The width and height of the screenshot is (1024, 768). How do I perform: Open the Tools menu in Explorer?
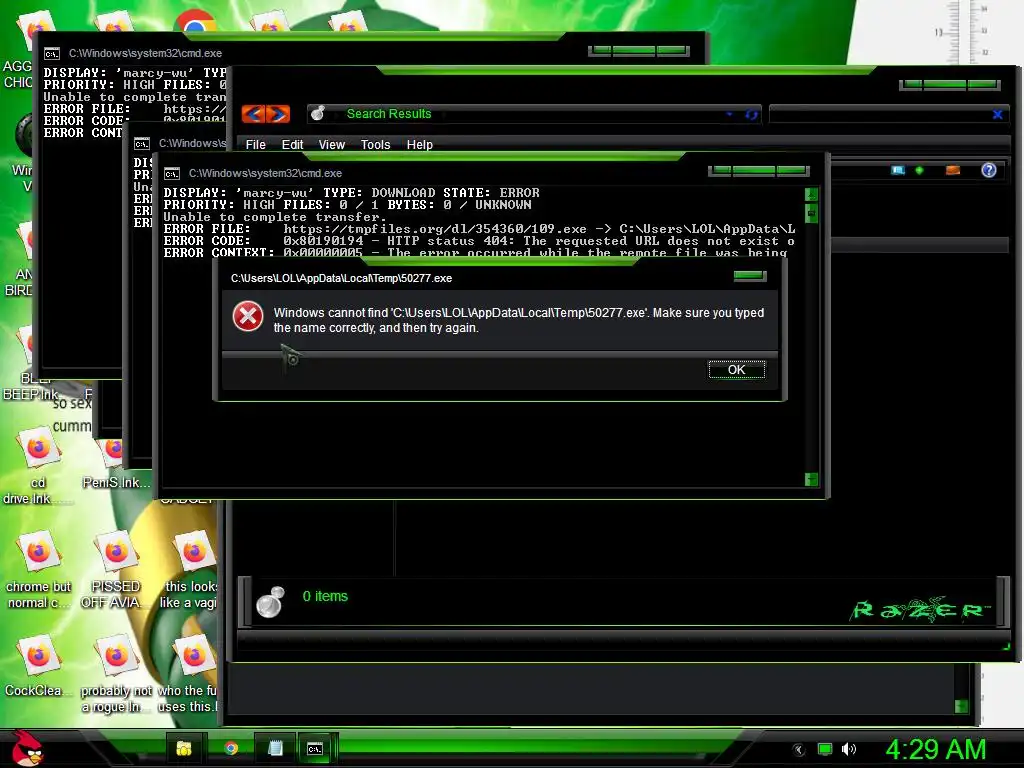point(375,144)
